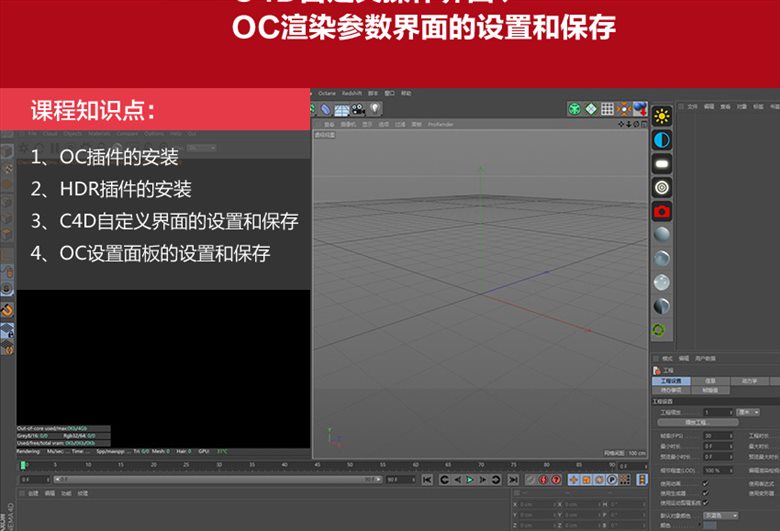Click the dotted grid icon in top toolbar
780x531 pixels.
click(x=607, y=108)
